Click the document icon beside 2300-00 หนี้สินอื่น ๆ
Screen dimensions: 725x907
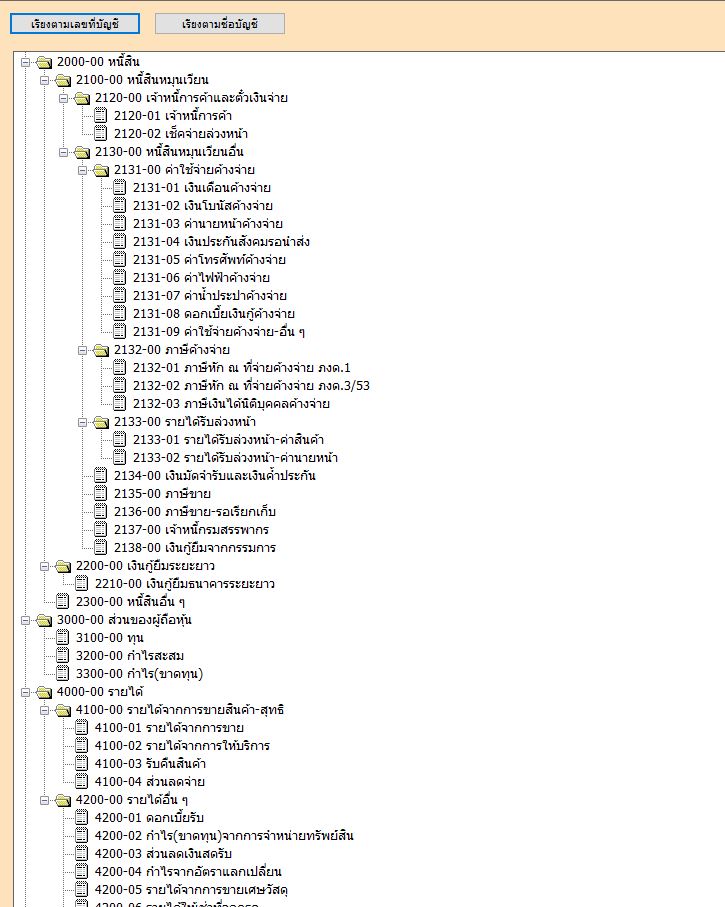(x=63, y=601)
